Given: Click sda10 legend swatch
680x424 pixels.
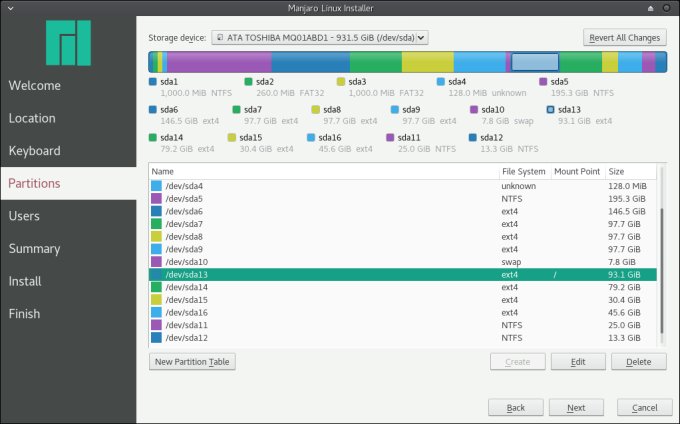Looking at the screenshot, I should click(474, 110).
